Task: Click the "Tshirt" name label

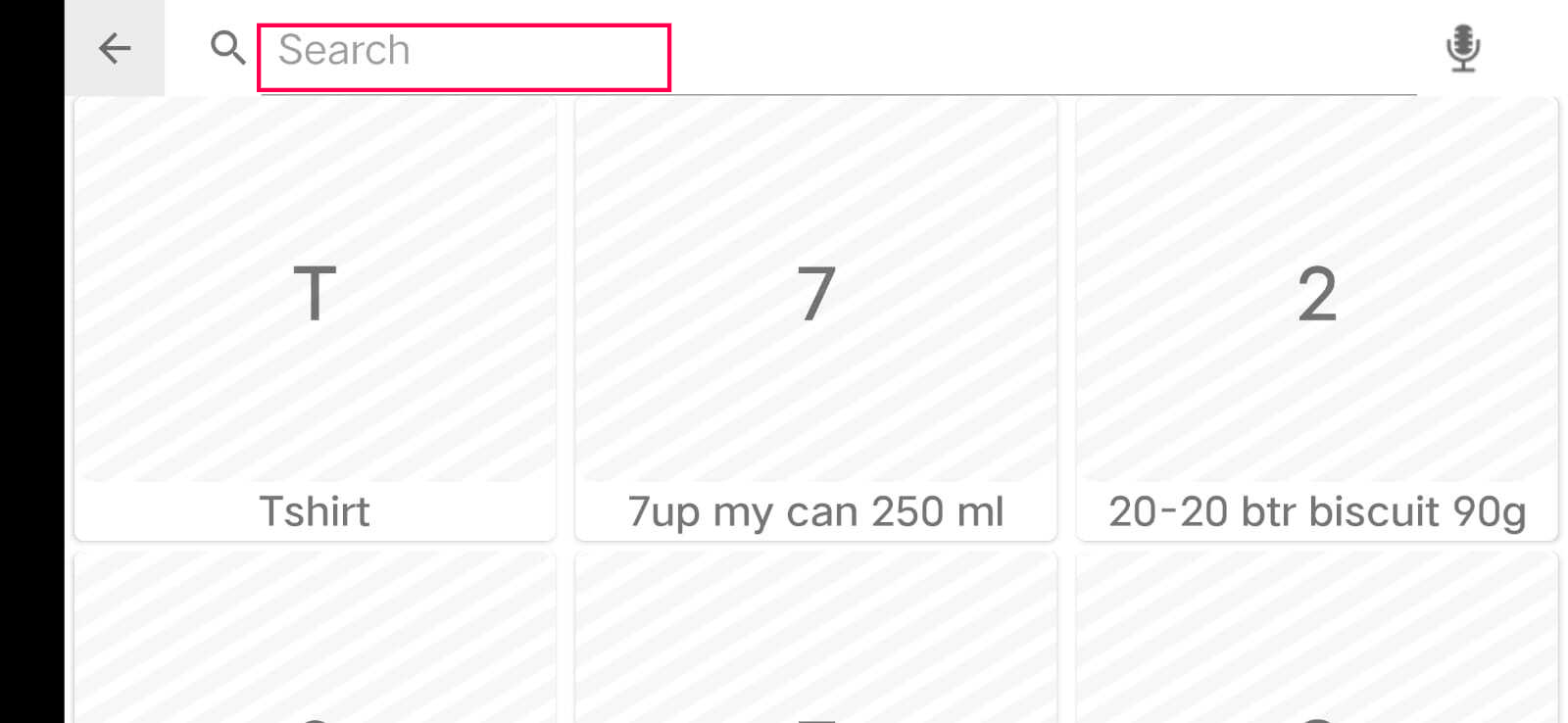Action: (x=315, y=511)
